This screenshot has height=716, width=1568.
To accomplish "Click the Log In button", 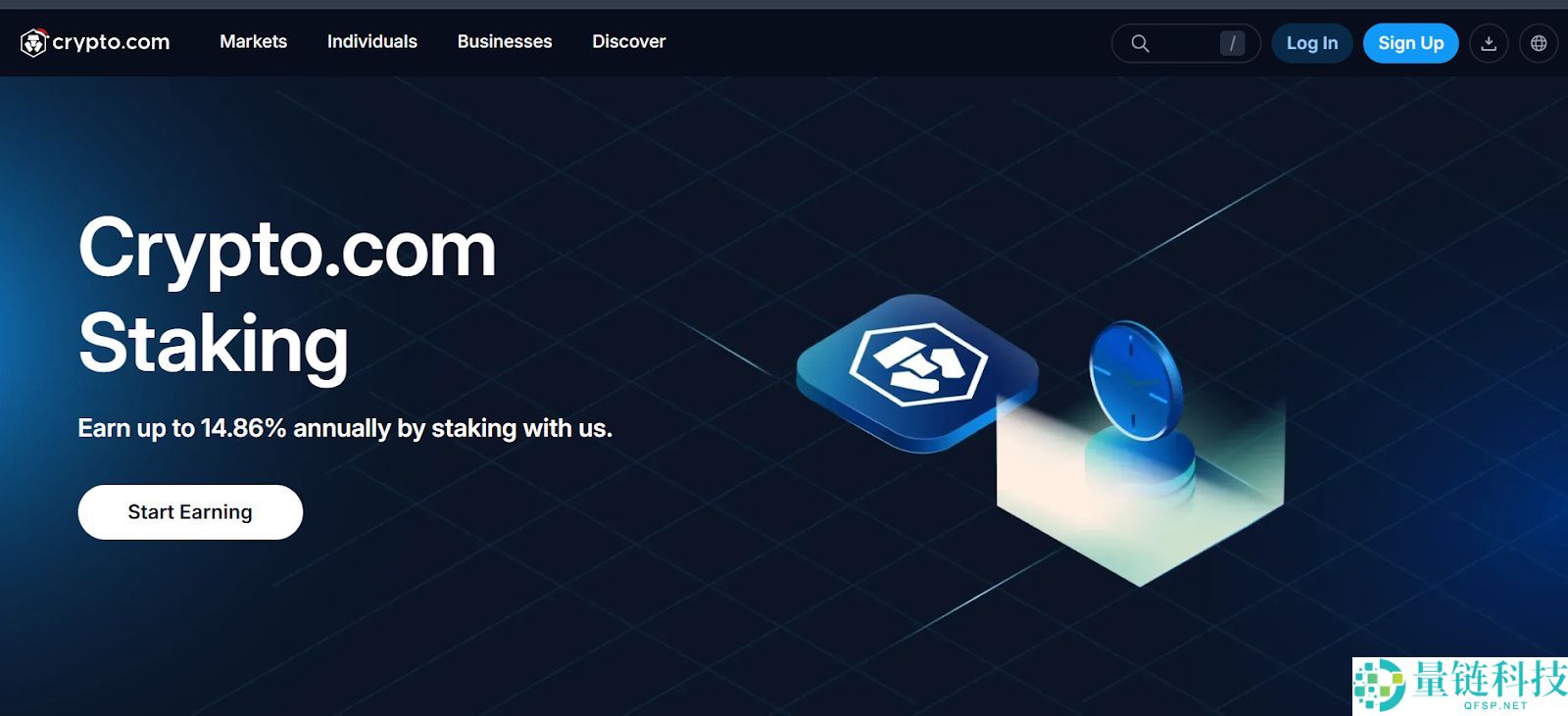I will pyautogui.click(x=1312, y=43).
